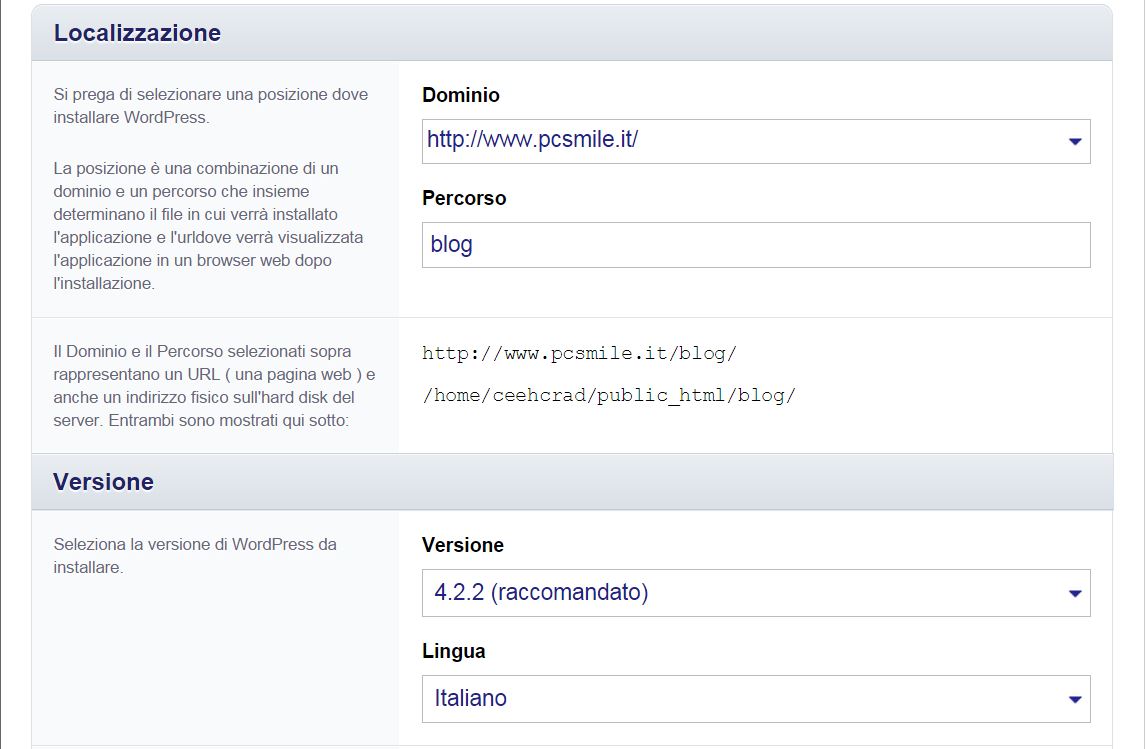
Task: Click text 'Seleziona la versione di WordPress da installare.'
Action: [195, 556]
